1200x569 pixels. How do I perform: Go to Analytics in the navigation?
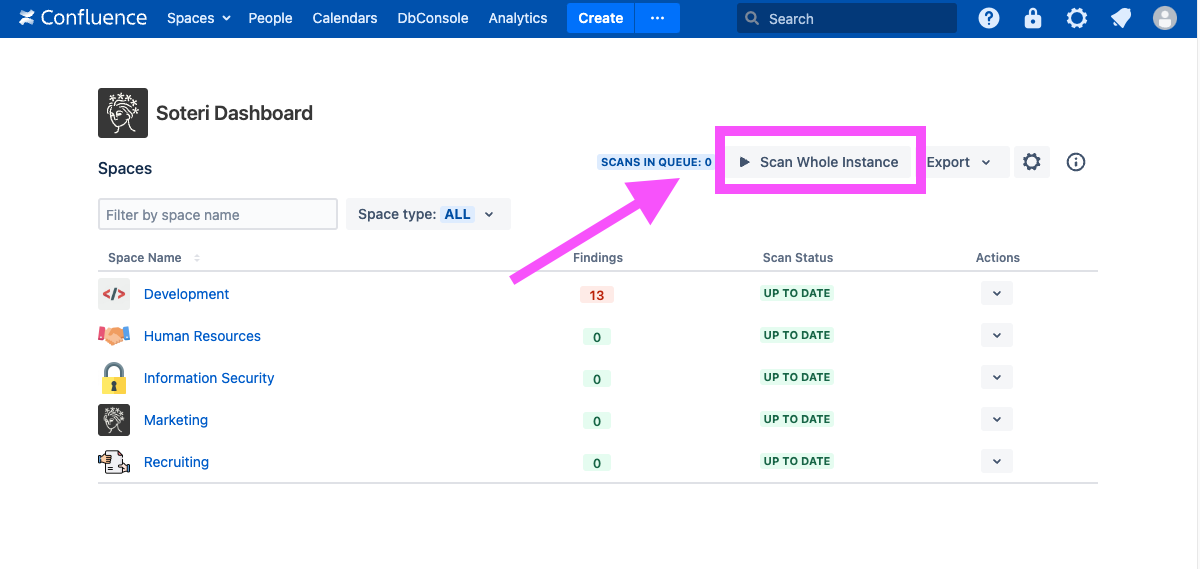coord(518,18)
